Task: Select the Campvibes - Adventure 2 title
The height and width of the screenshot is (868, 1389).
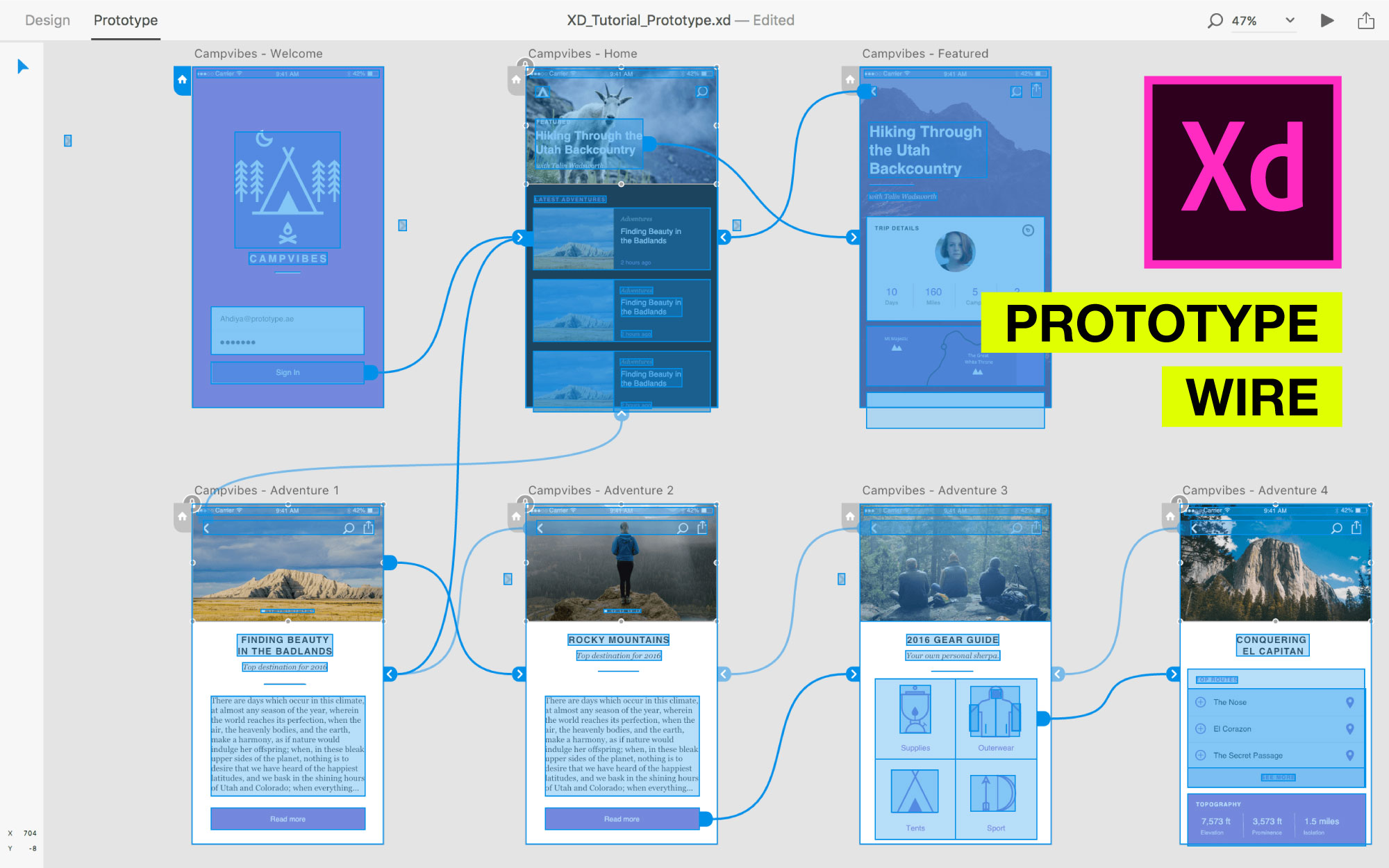Action: [x=601, y=490]
